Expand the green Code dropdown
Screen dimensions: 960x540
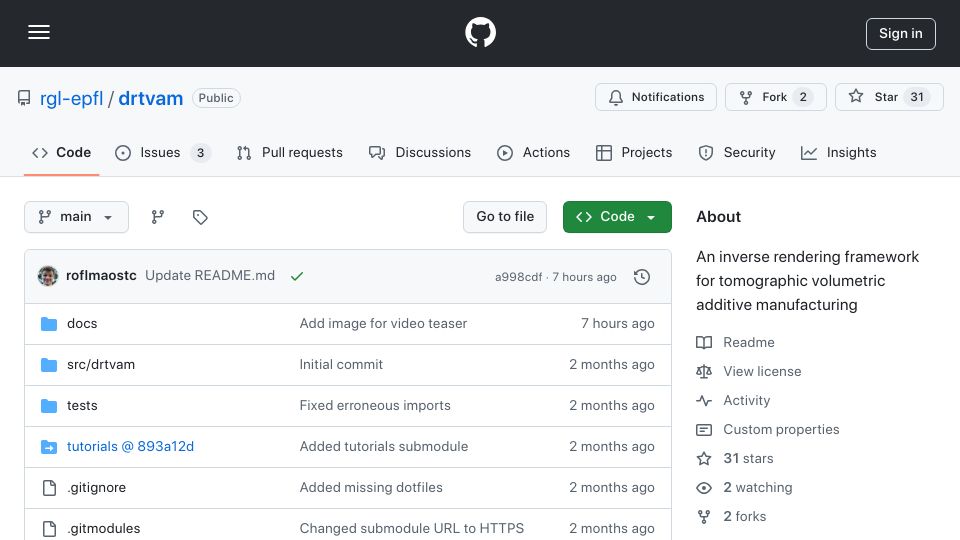(617, 217)
